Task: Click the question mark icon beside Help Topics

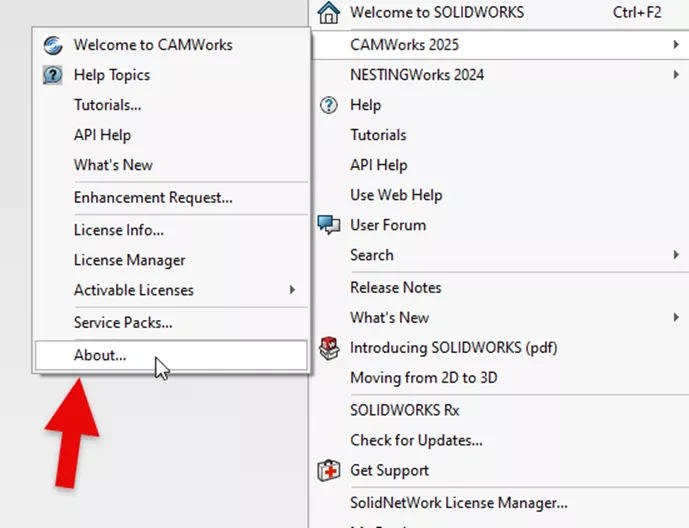Action: click(53, 75)
